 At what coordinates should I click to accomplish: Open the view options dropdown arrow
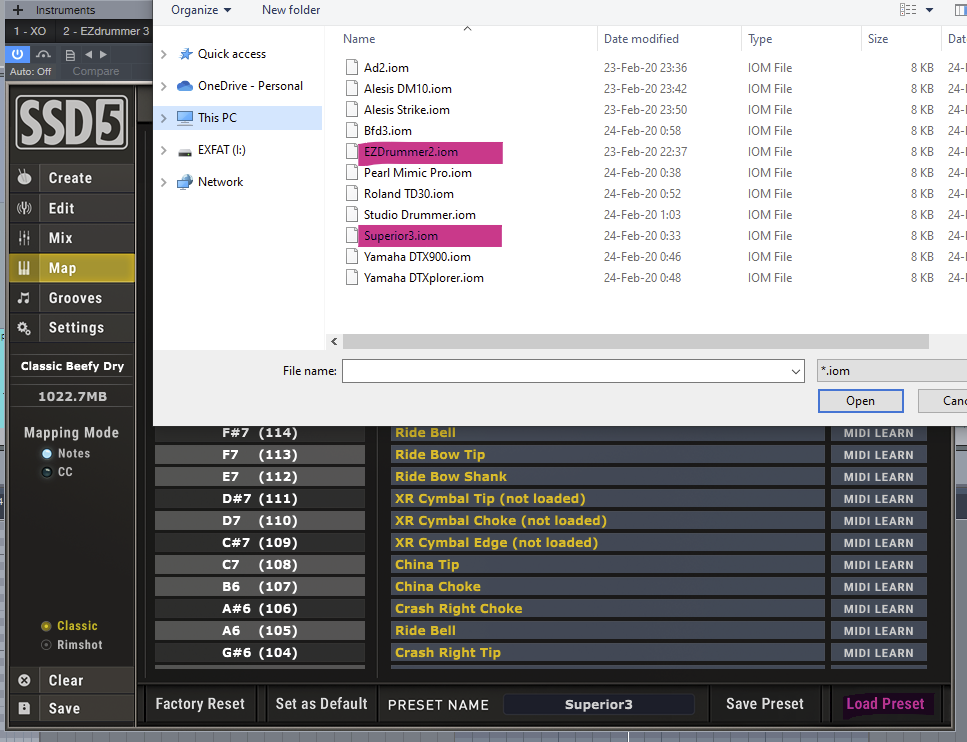(x=929, y=9)
